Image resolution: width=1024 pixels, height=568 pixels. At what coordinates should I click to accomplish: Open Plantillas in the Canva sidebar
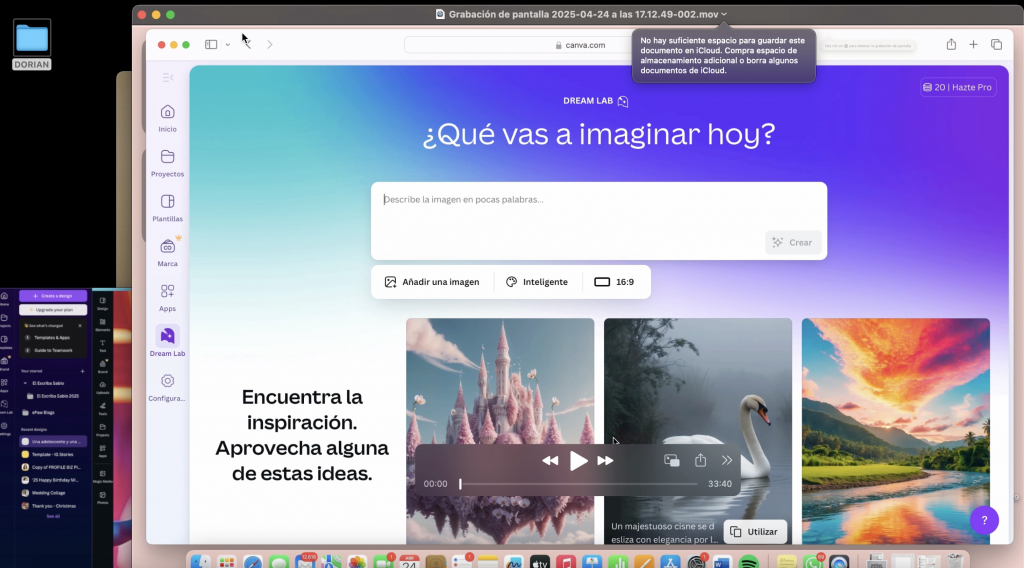coord(167,207)
